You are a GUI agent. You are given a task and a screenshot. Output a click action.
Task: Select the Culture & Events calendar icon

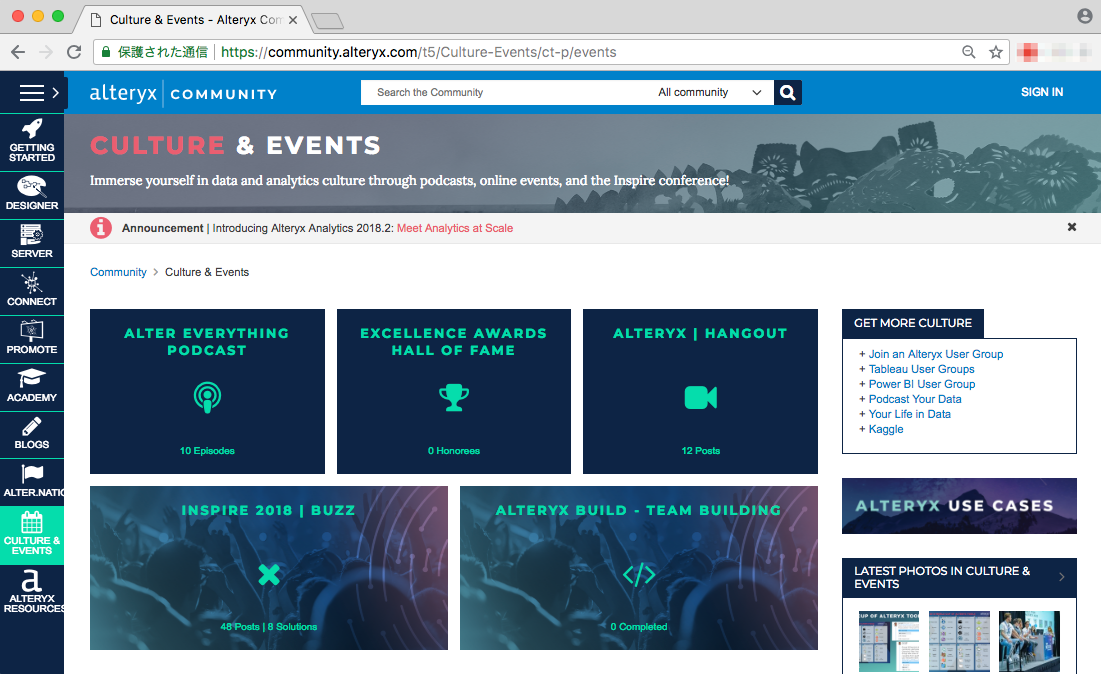coord(32,522)
